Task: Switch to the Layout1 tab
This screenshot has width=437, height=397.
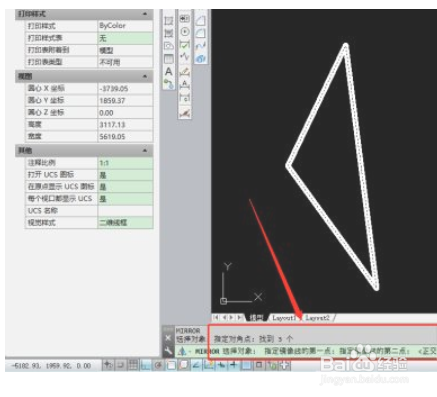Action: tap(284, 318)
